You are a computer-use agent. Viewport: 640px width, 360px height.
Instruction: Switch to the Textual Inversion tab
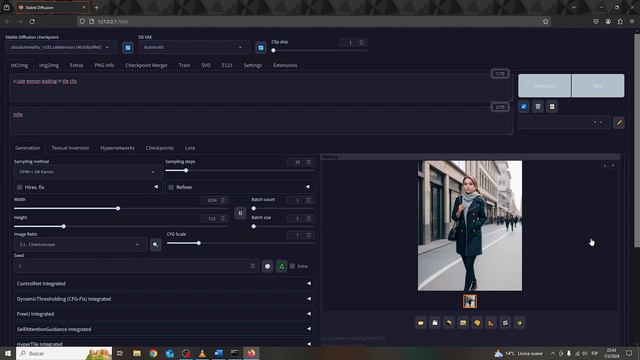tap(70, 148)
